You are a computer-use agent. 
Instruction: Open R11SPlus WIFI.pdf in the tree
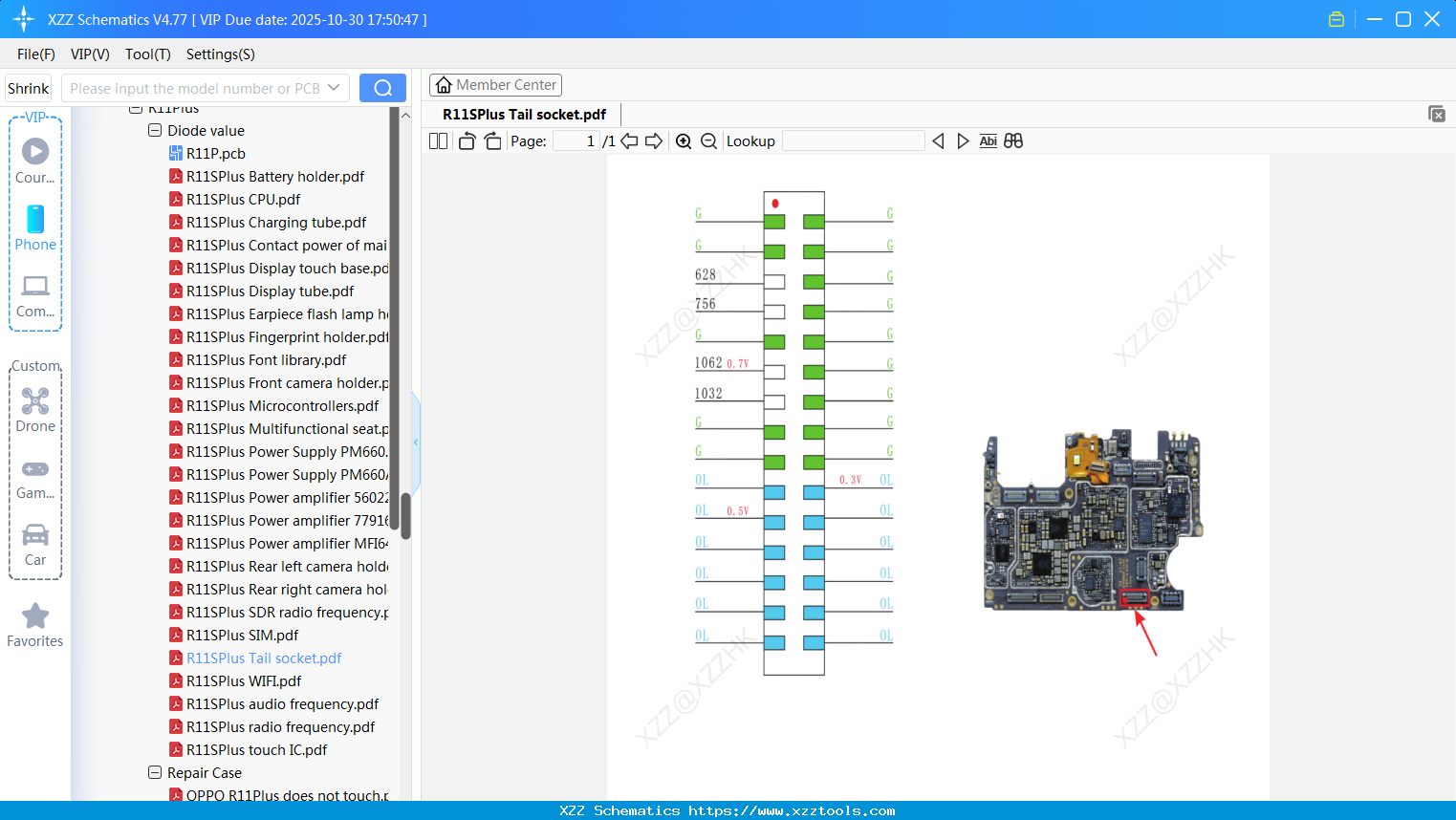[244, 681]
